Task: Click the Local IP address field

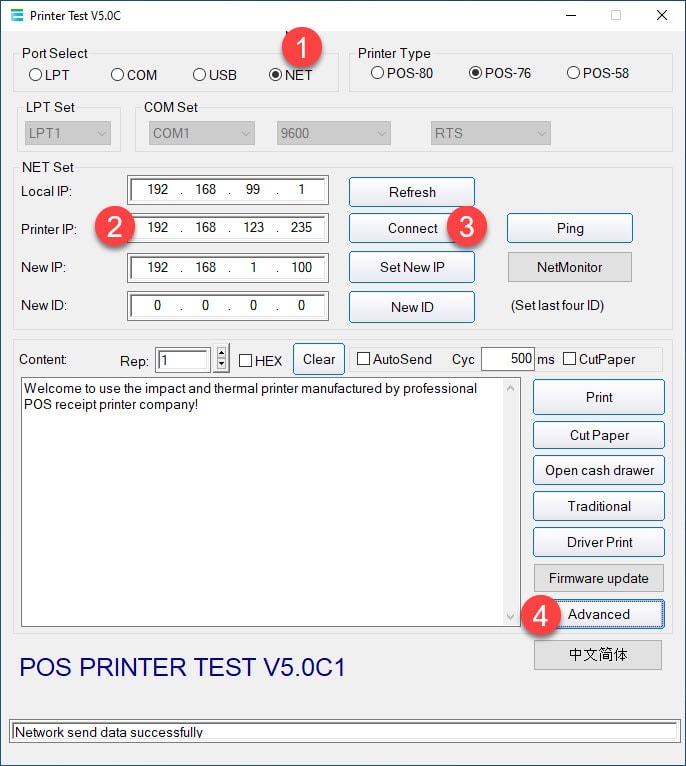Action: coord(228,190)
